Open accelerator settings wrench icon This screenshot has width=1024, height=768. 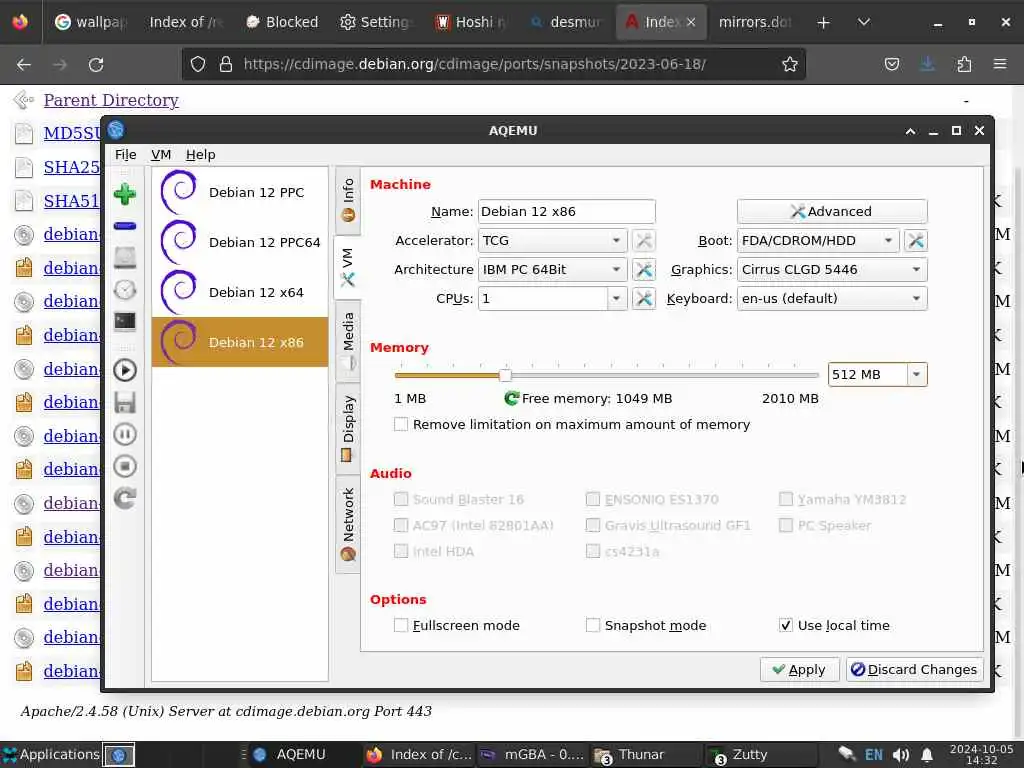tap(644, 240)
